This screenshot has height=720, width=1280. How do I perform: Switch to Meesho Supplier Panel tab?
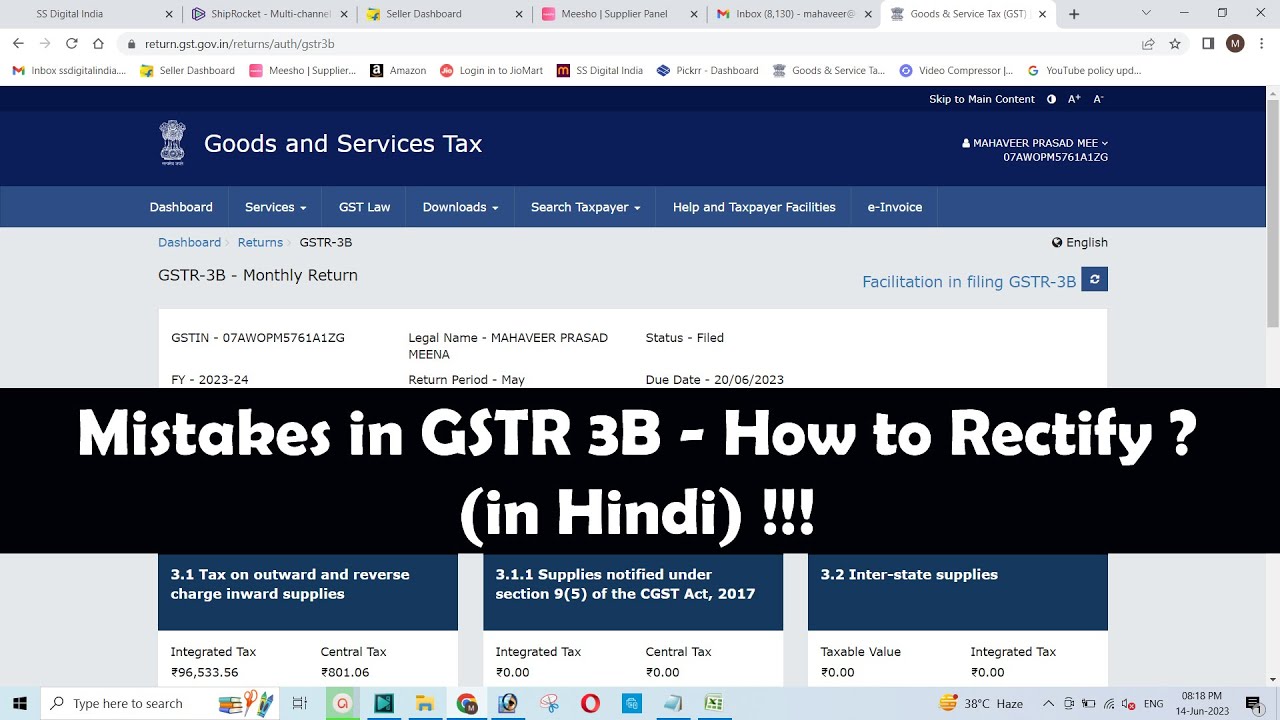pos(620,14)
